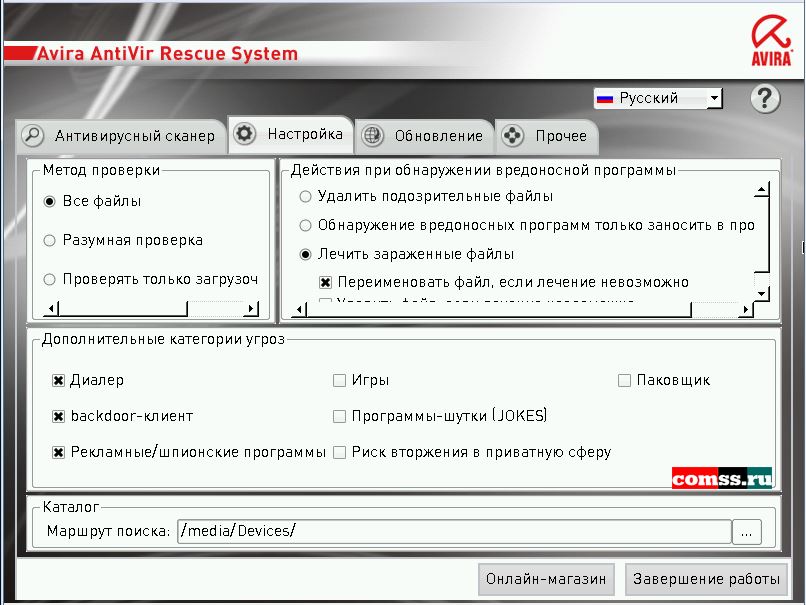
Task: Open the Обновление tab
Action: tap(424, 136)
